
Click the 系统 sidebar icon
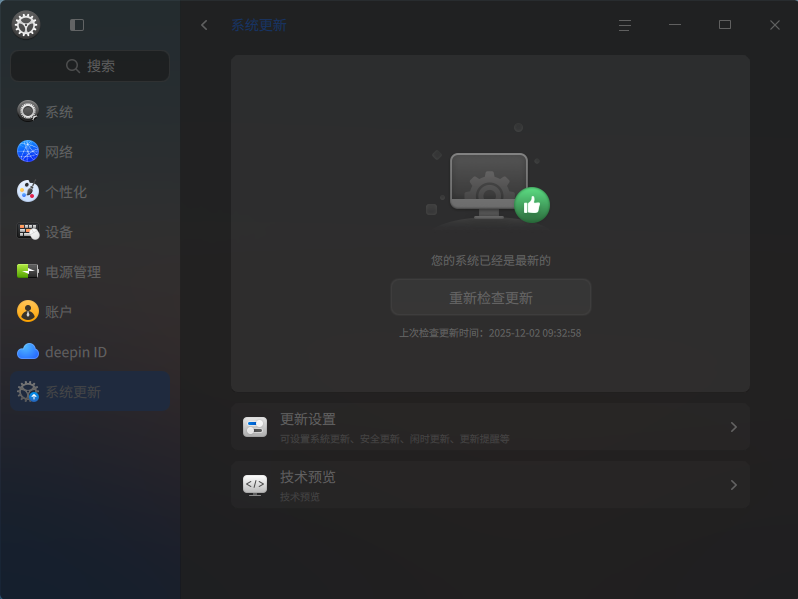tap(27, 111)
